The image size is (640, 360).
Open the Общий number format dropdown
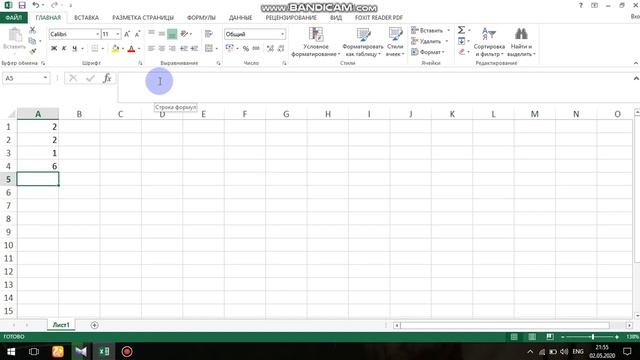pos(282,34)
